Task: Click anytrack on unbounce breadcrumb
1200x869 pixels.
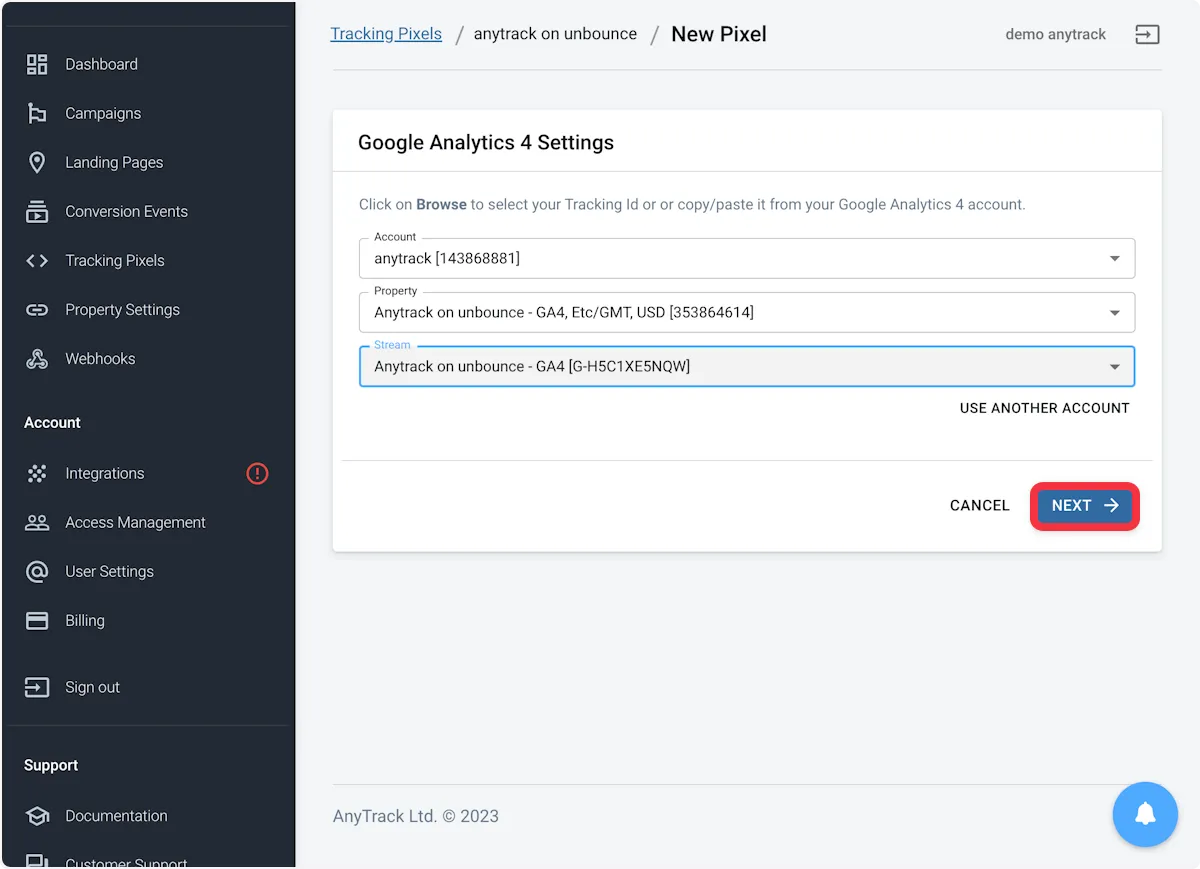Action: click(x=555, y=33)
